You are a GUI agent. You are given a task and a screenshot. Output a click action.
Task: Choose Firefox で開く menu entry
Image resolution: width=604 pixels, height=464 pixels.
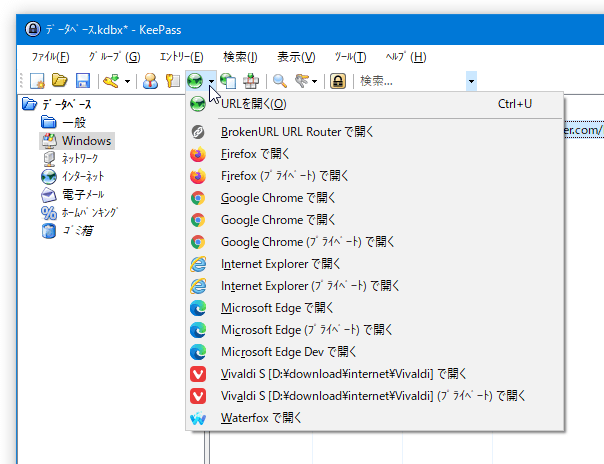(x=374, y=154)
